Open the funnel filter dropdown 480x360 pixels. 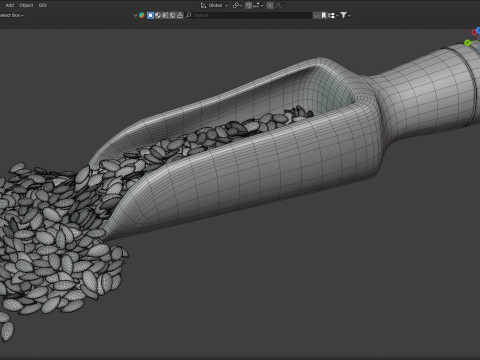point(345,15)
